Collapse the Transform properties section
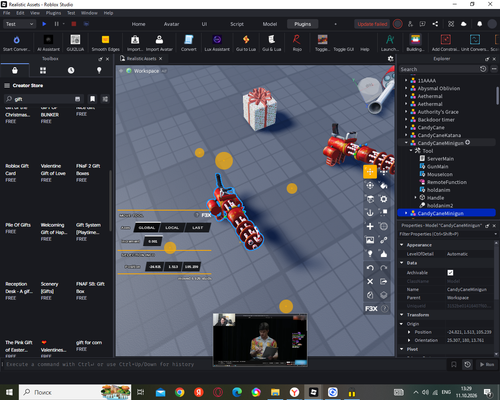Image resolution: width=500 pixels, height=400 pixels. pyautogui.click(x=402, y=315)
